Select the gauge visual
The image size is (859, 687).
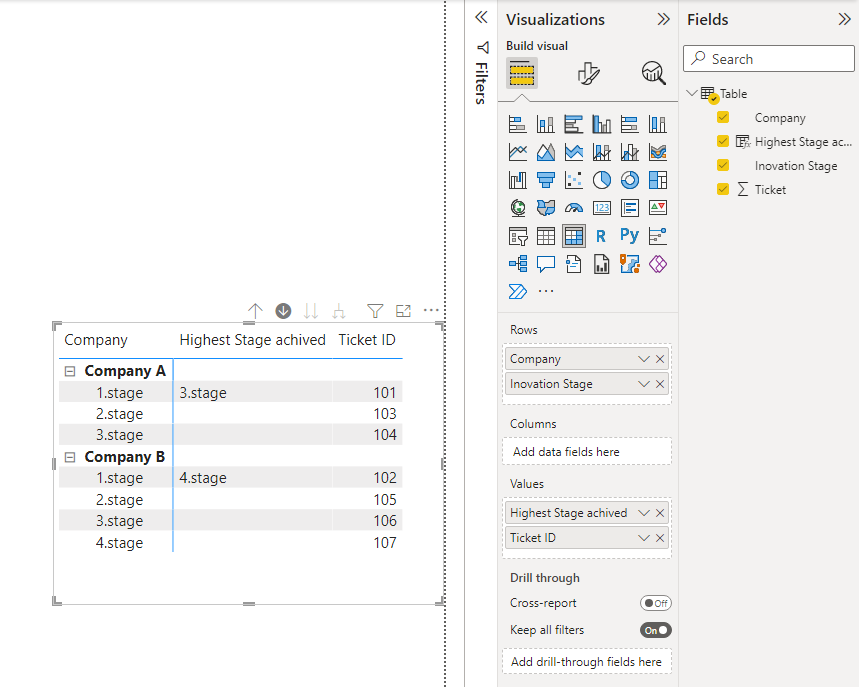click(x=574, y=208)
